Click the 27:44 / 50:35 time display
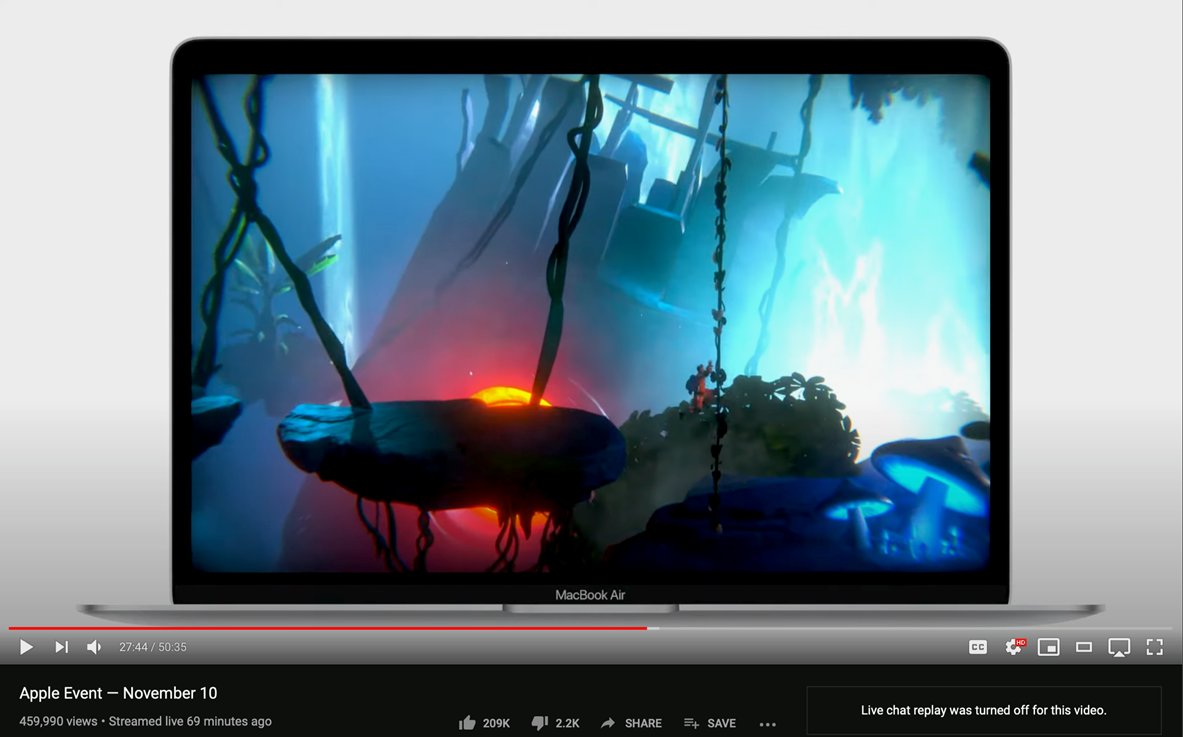 152,647
